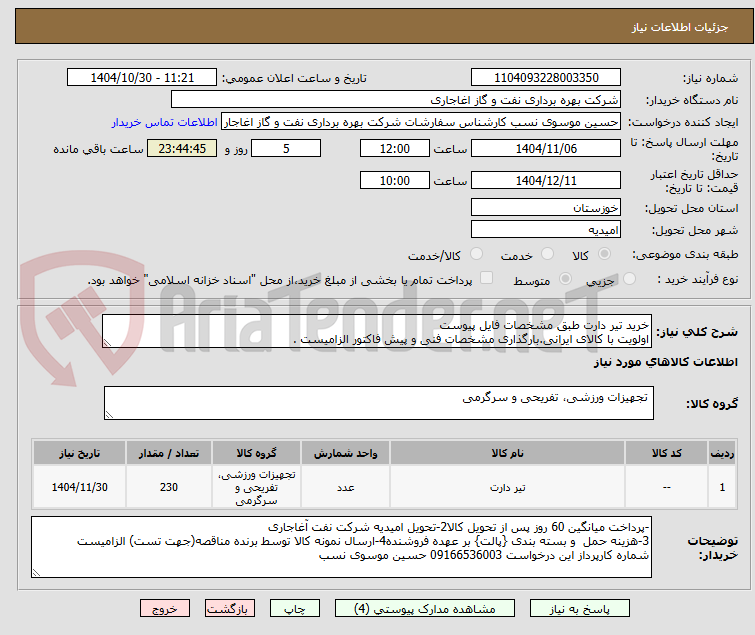
Task: Click the countdown timer 23:44:45
Action: pos(182,148)
